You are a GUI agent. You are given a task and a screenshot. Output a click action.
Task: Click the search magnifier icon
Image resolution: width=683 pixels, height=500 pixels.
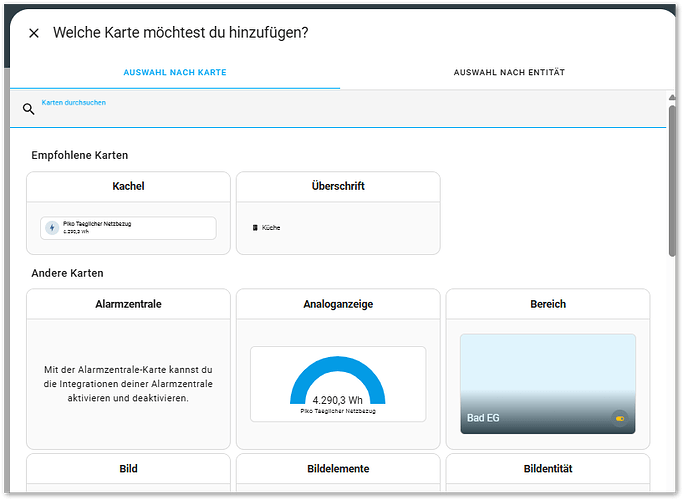coord(28,109)
